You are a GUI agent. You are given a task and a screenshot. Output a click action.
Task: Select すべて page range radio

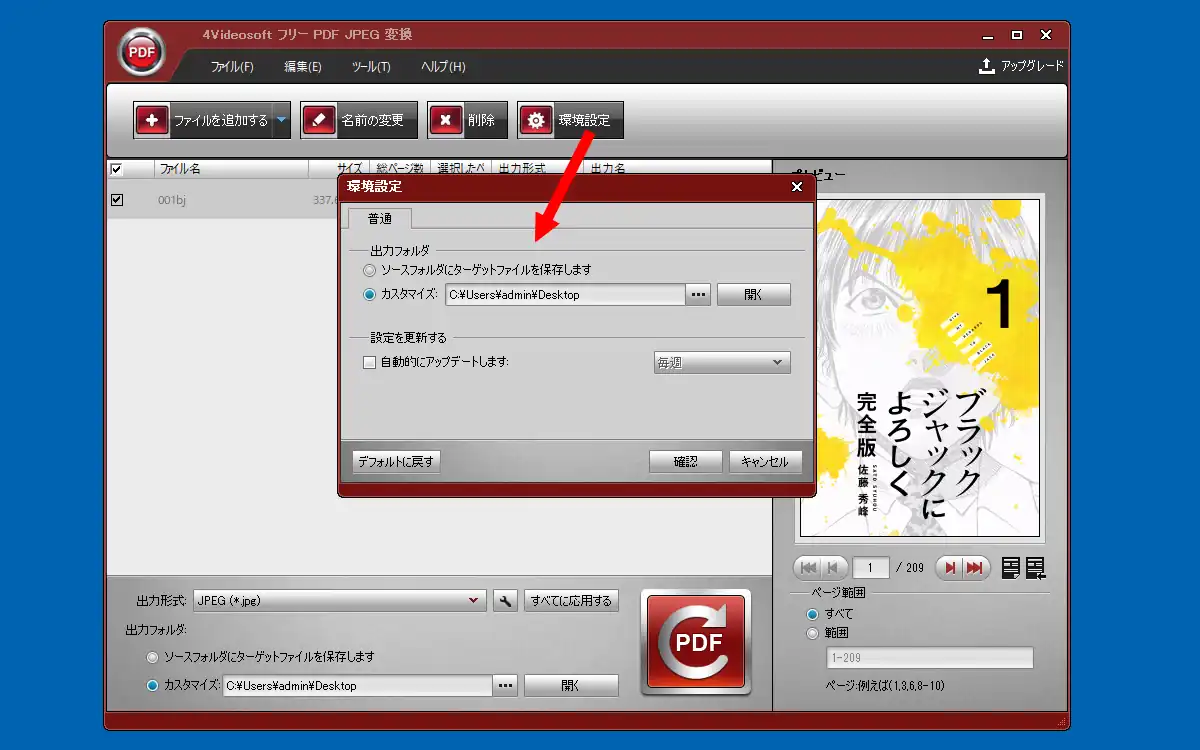[812, 614]
